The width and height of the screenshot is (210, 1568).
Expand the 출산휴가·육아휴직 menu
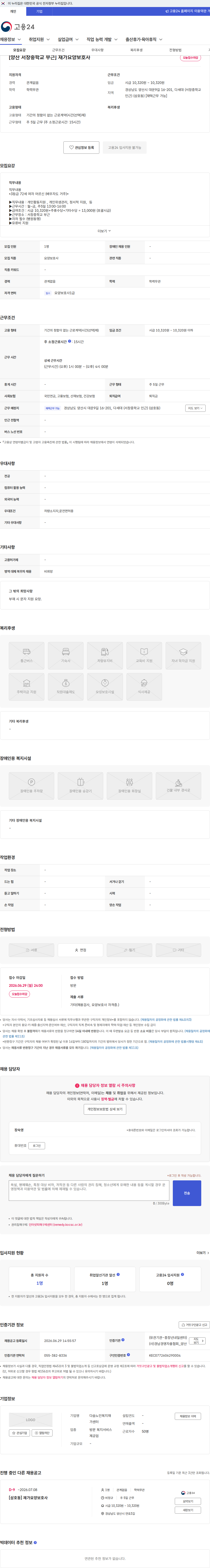coord(144,39)
